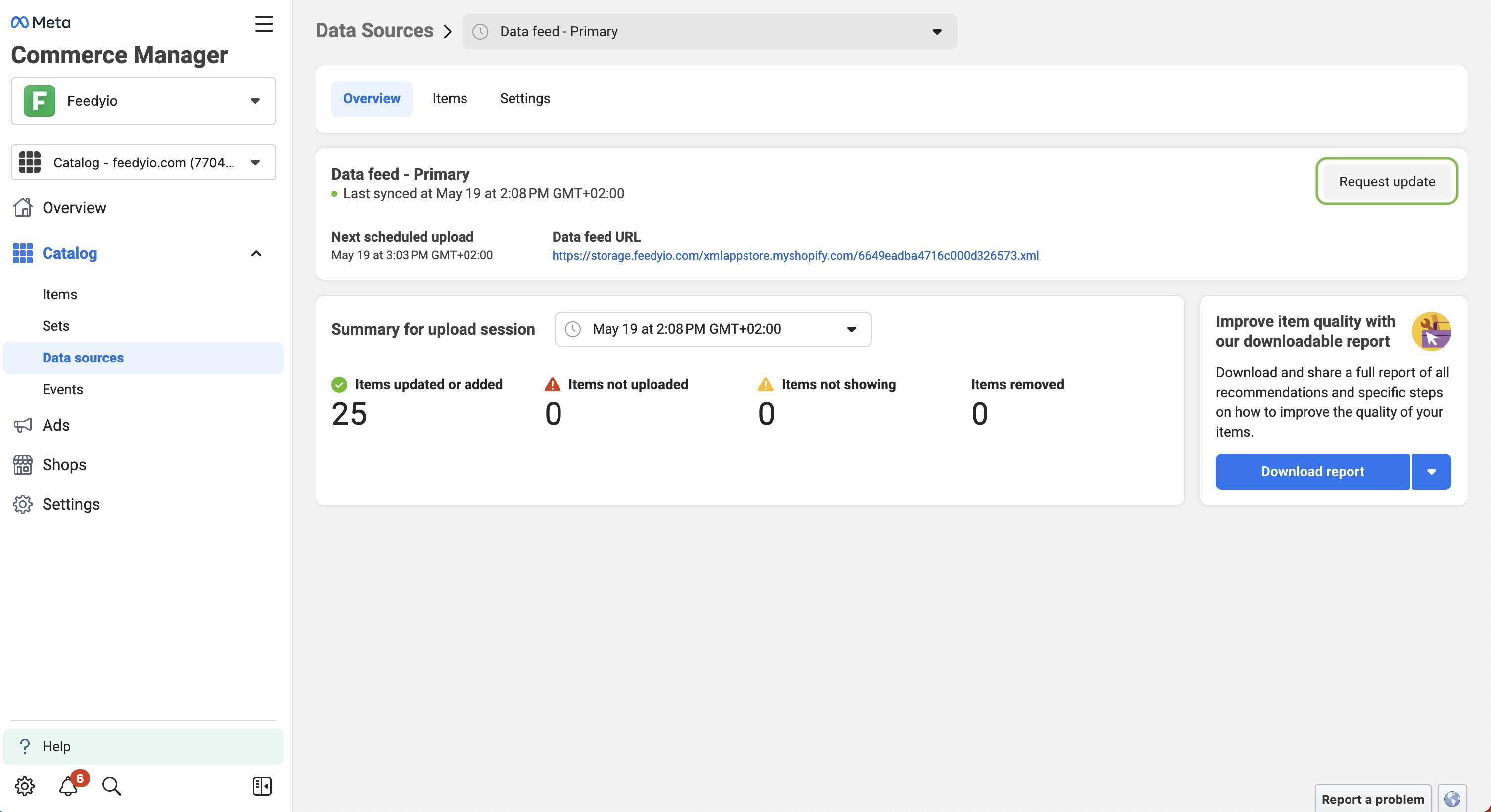This screenshot has height=812, width=1491.
Task: Click the Data Sources breadcrumb
Action: 374,31
